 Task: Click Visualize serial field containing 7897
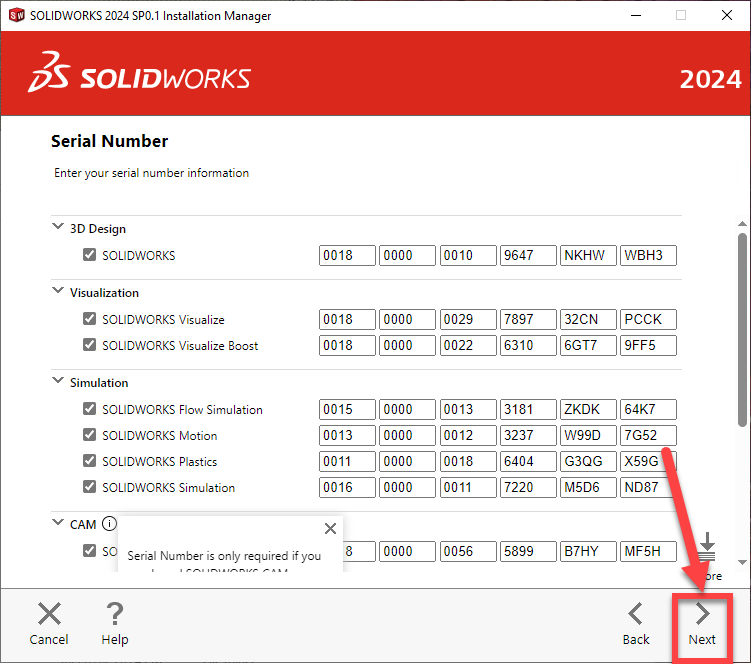coord(528,320)
